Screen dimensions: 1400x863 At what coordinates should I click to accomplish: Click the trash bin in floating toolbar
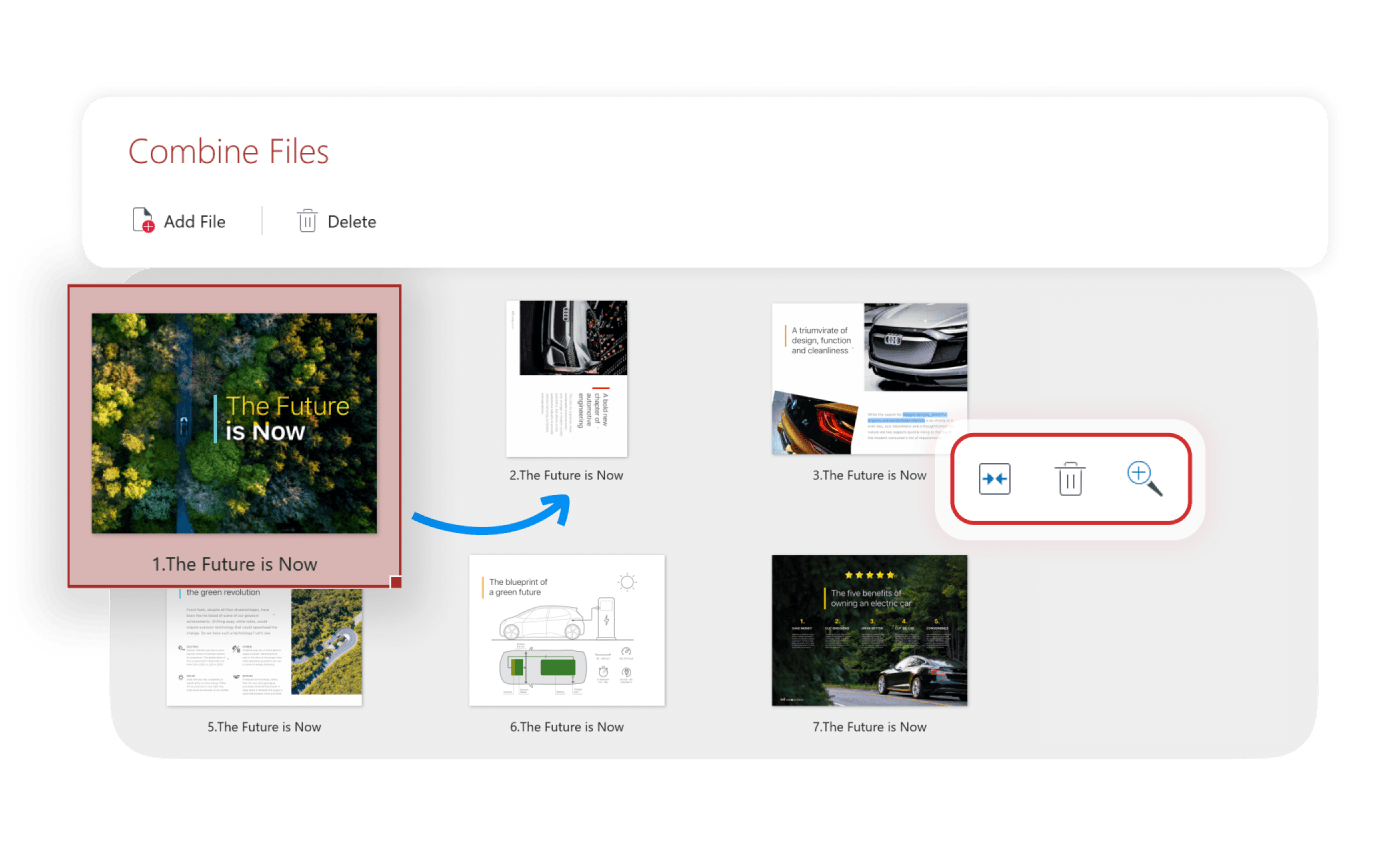click(1069, 479)
